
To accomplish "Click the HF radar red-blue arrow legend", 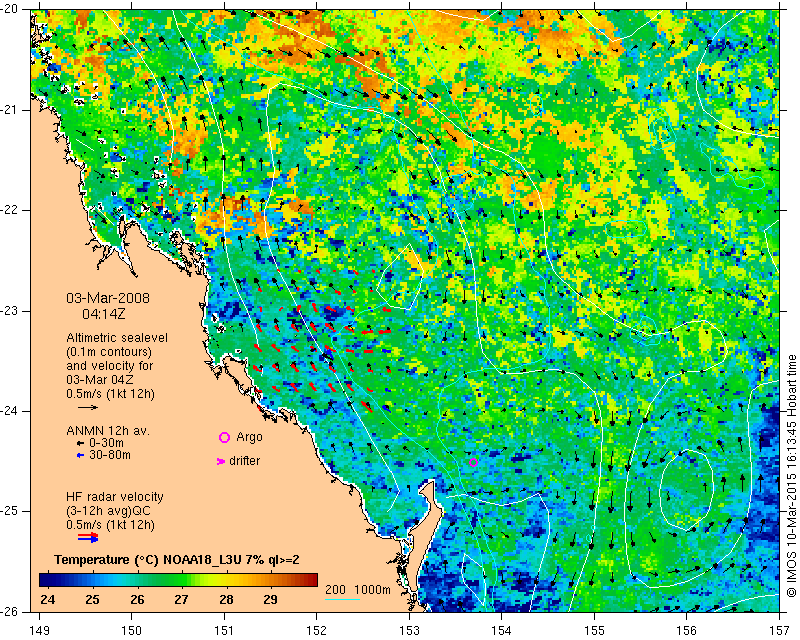I will coord(88,537).
